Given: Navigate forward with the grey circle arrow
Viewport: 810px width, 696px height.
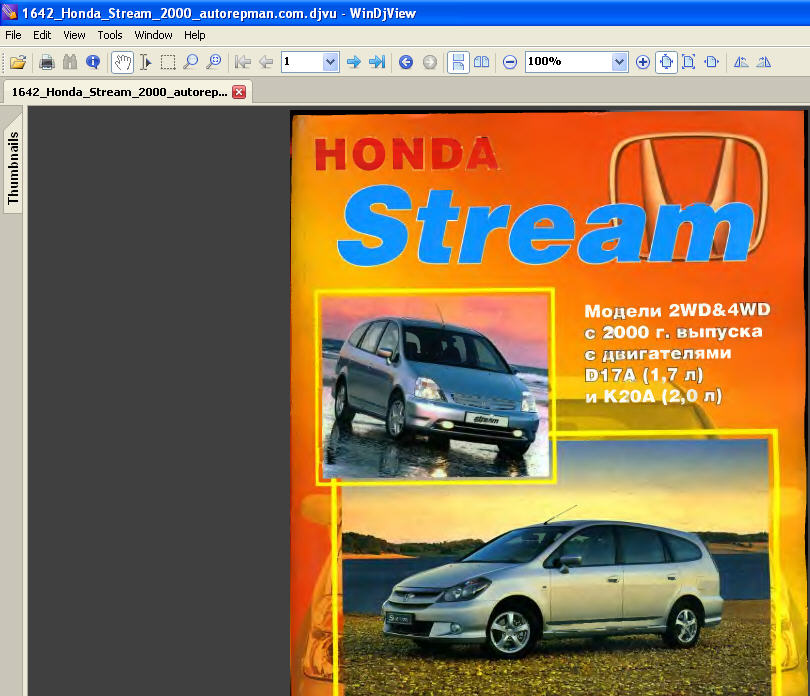Looking at the screenshot, I should click(x=429, y=62).
